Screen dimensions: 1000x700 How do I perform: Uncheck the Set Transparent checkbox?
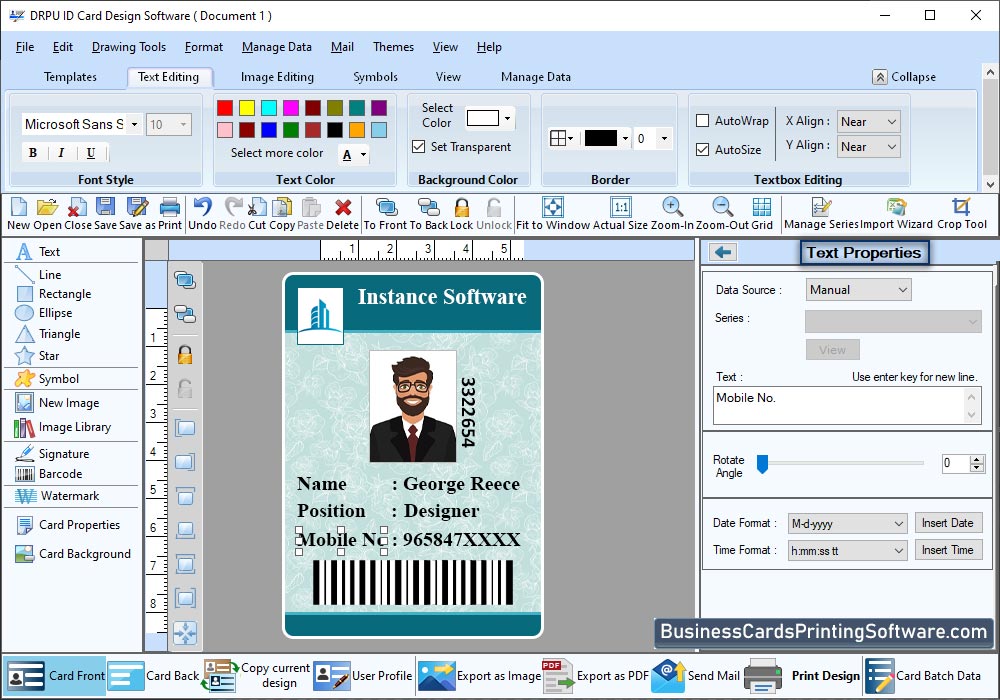[x=418, y=147]
